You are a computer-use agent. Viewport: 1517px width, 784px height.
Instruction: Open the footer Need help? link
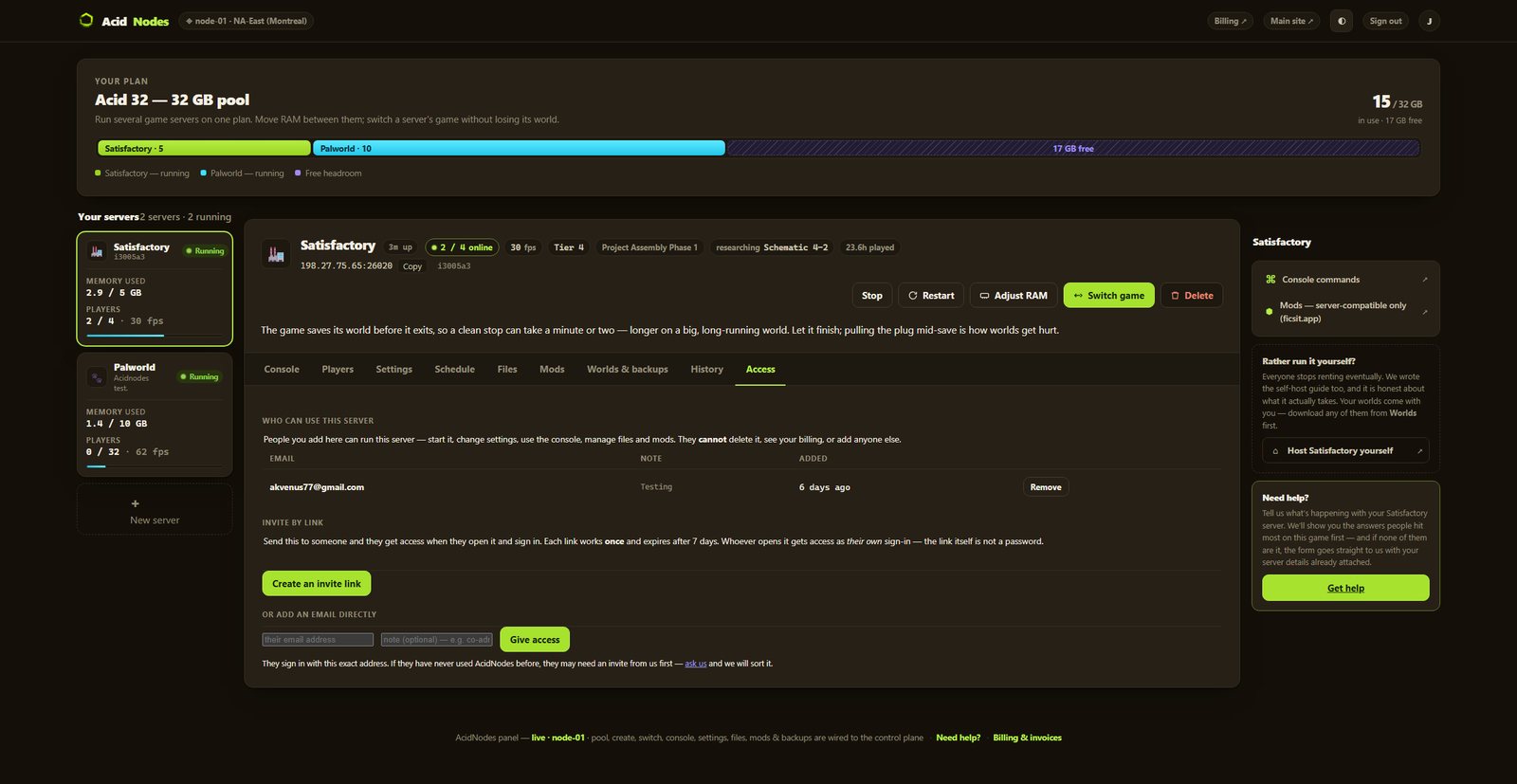tap(959, 738)
